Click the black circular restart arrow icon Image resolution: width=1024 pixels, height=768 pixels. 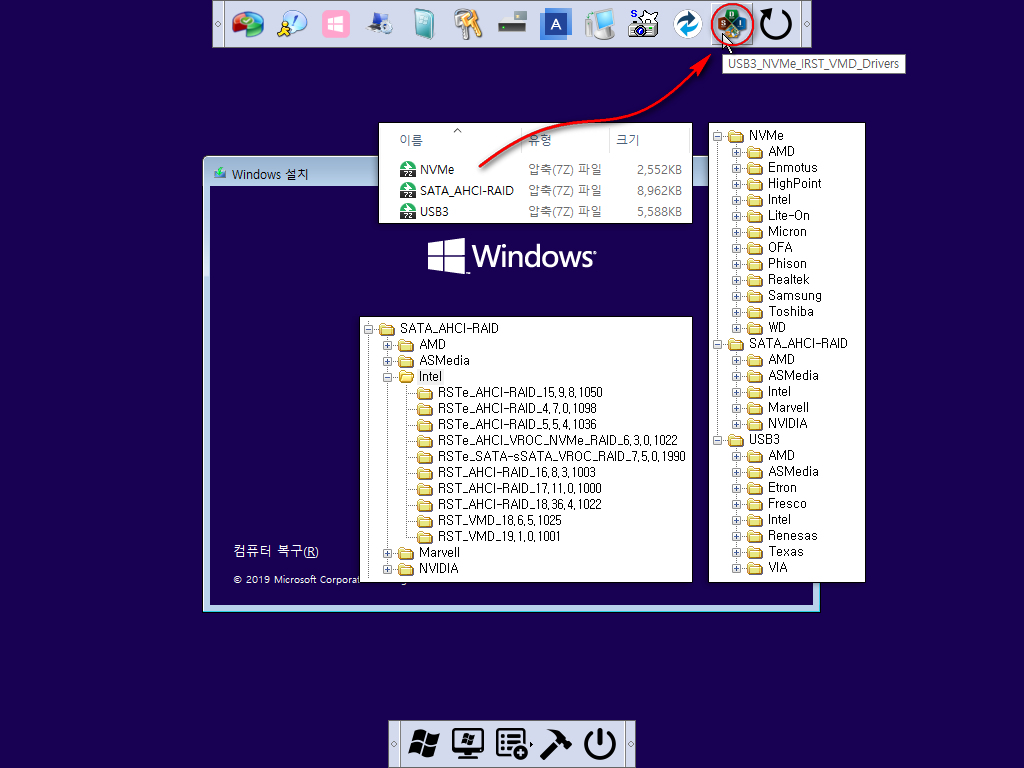coord(776,24)
